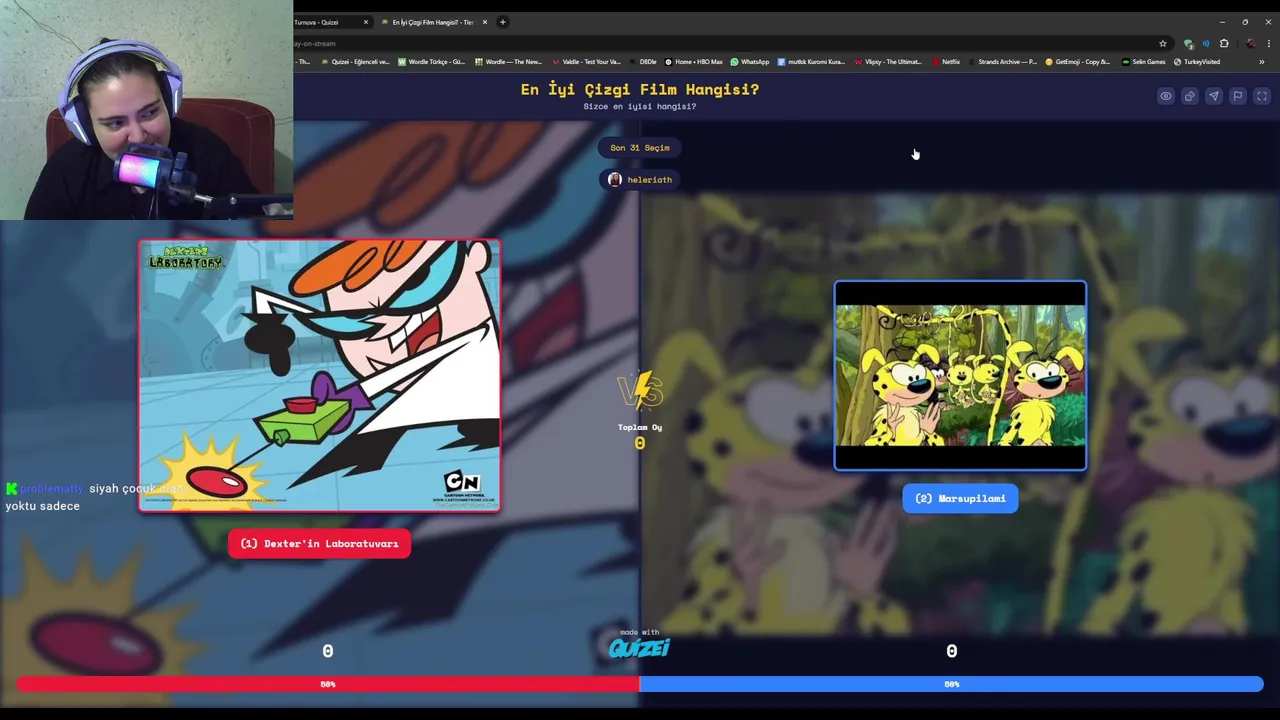Open the GetEmoji bookmark
This screenshot has width=1280, height=720.
[1077, 62]
